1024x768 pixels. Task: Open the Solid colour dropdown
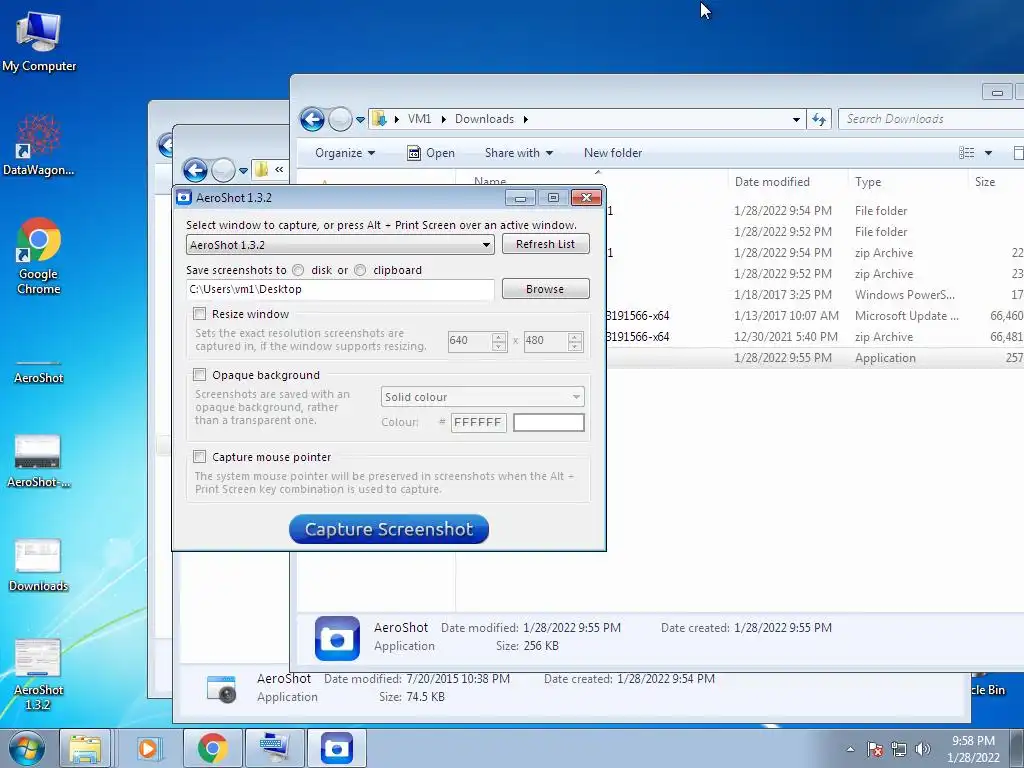pos(483,396)
